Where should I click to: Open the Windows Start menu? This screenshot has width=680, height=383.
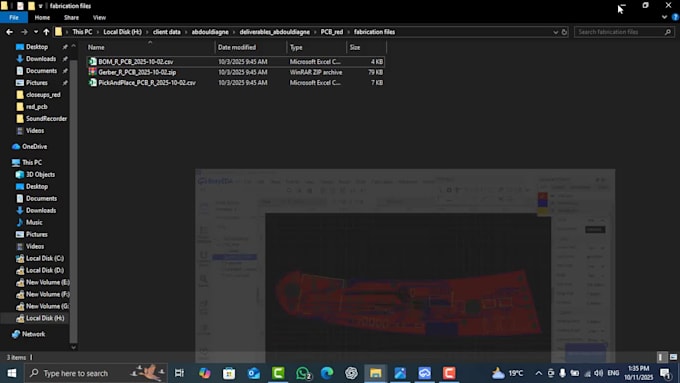click(x=12, y=373)
